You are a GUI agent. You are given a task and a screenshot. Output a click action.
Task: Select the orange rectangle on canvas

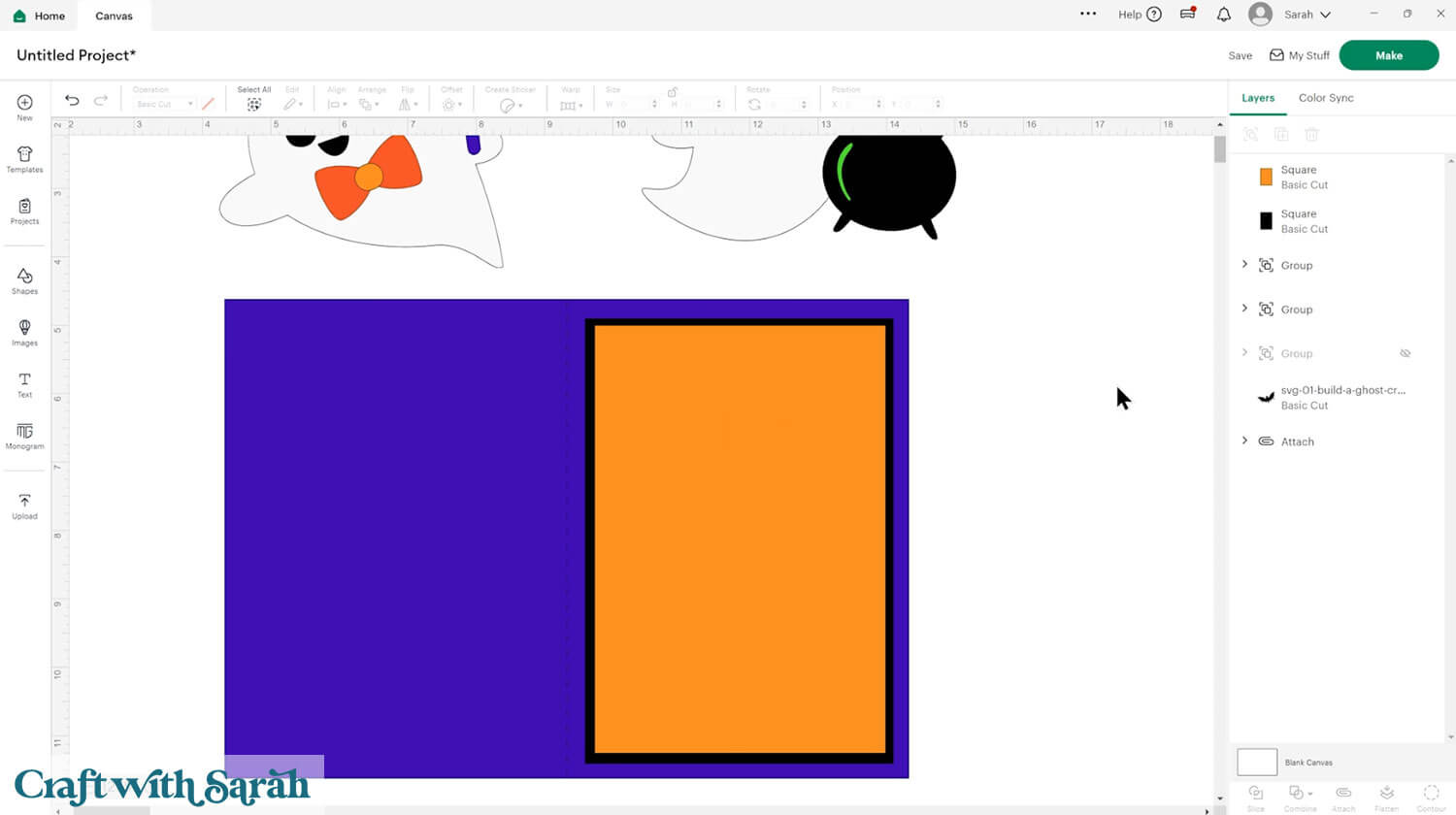pos(740,538)
